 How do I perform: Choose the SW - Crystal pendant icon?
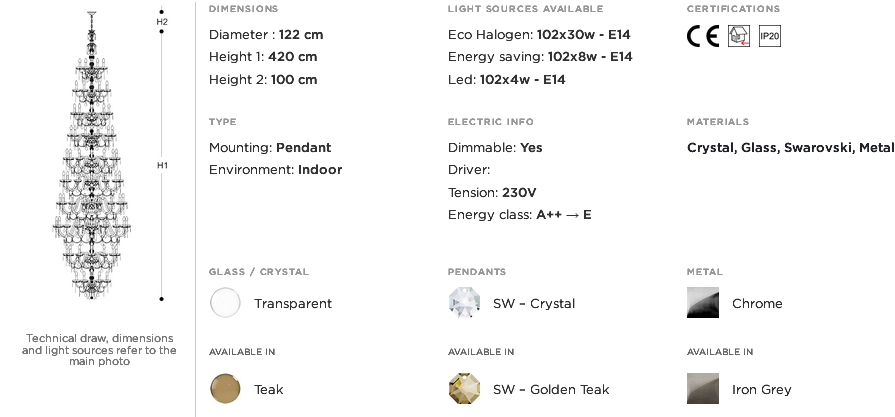pos(464,302)
